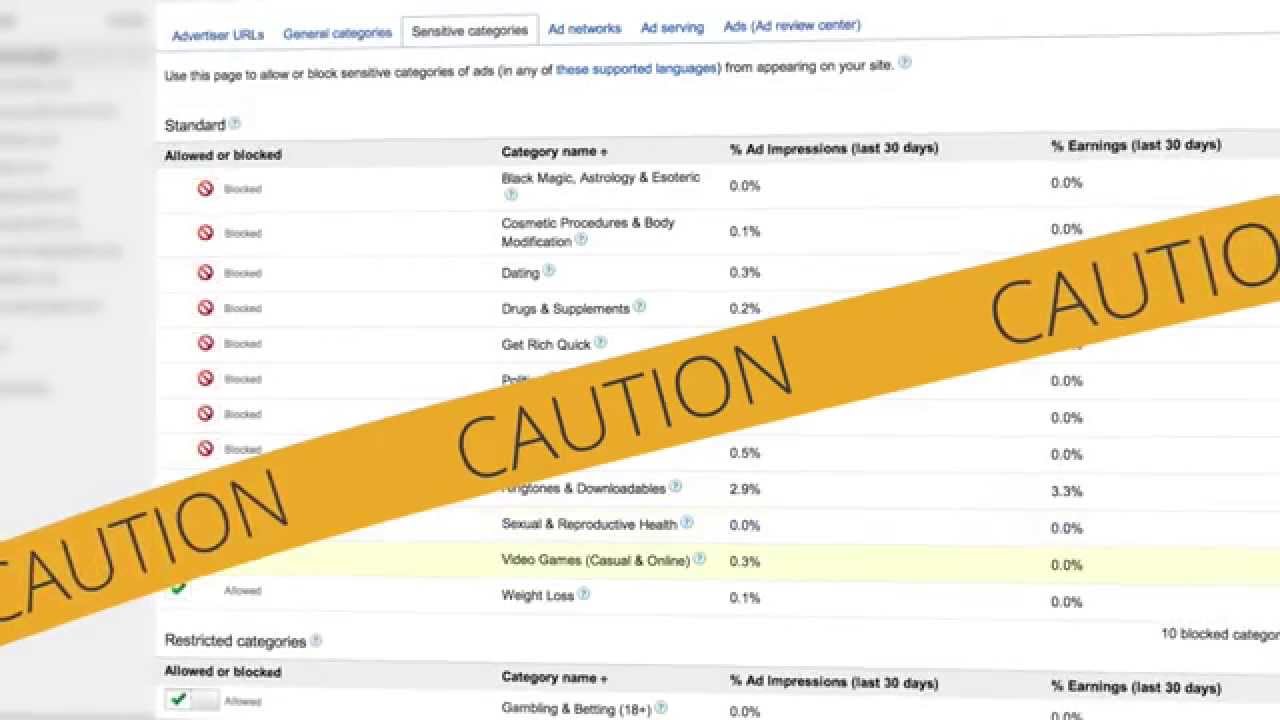Toggle Allowed switch for Gambling & Betting

[192, 701]
